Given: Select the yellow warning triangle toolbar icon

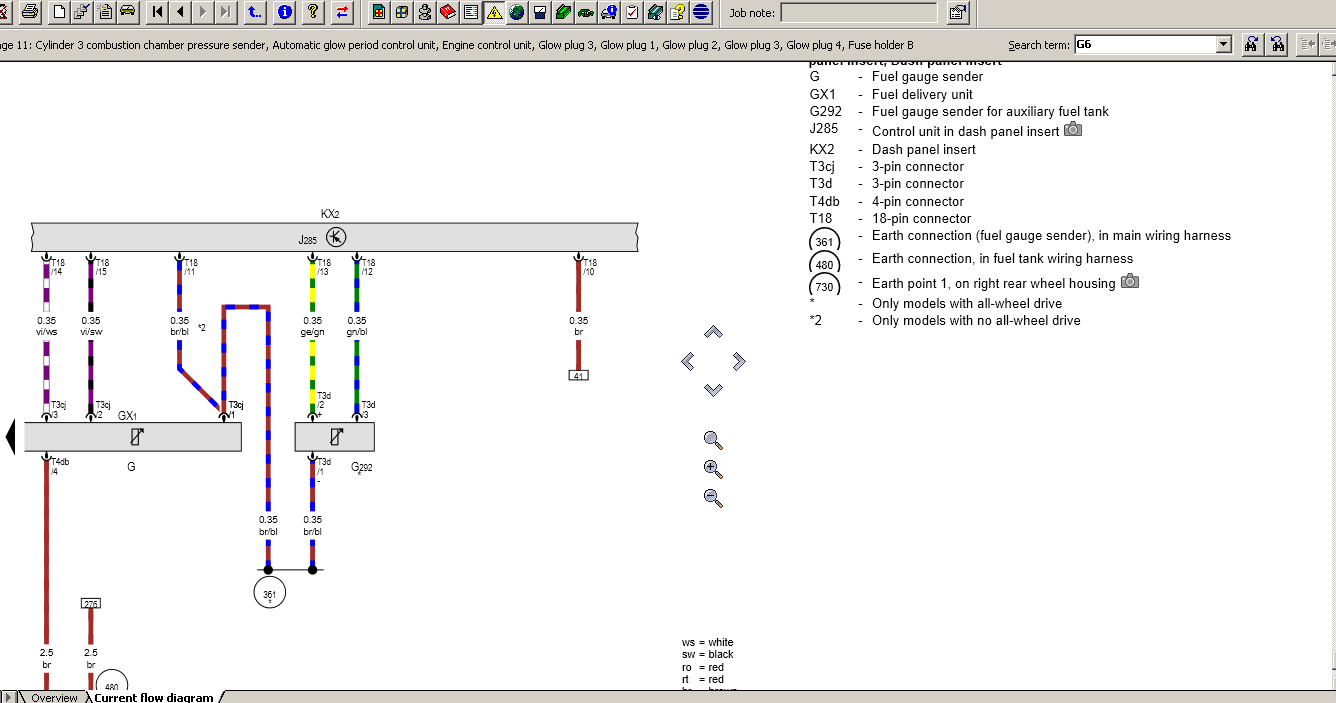Looking at the screenshot, I should click(x=494, y=12).
